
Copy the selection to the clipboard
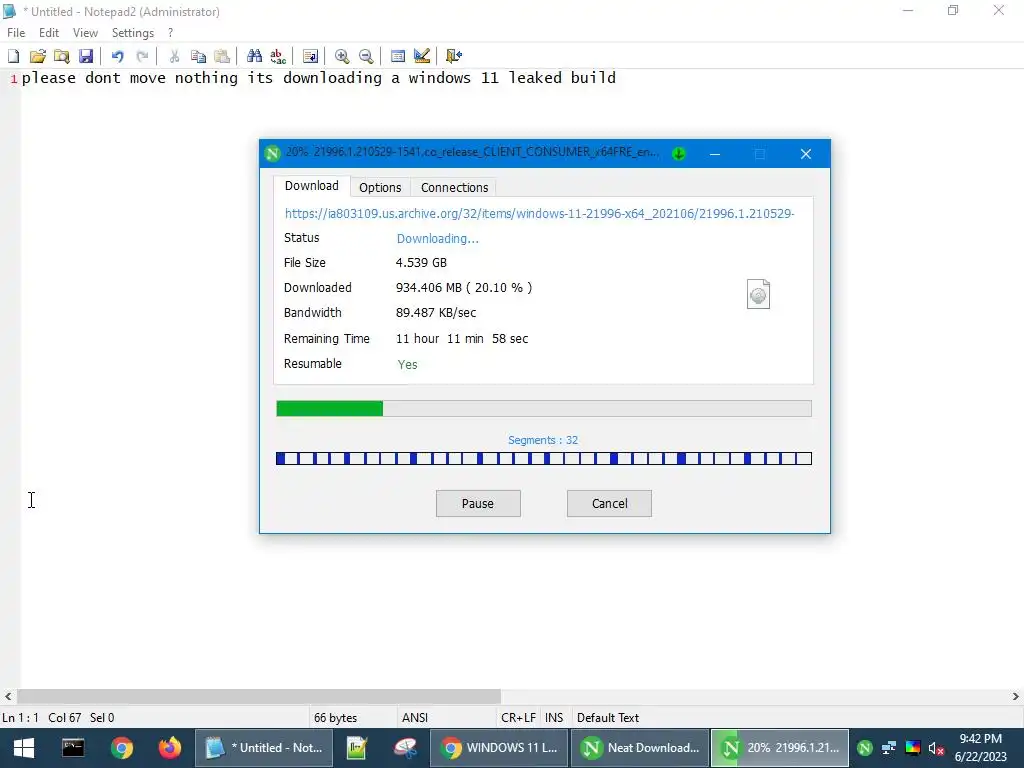(x=198, y=56)
